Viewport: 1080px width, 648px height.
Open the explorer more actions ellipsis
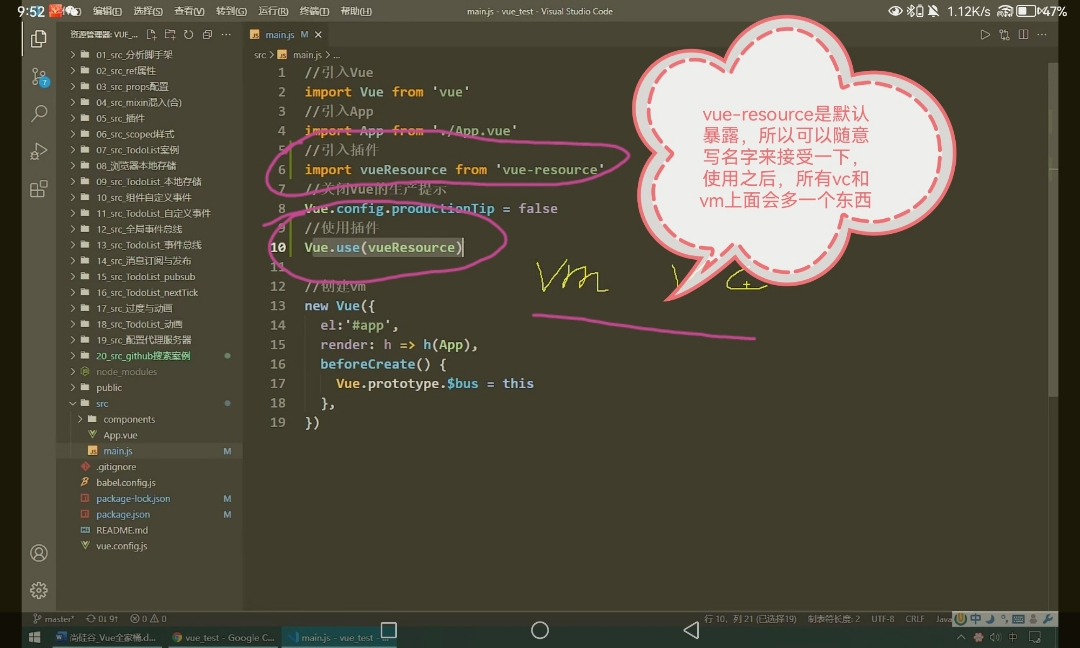tap(226, 34)
